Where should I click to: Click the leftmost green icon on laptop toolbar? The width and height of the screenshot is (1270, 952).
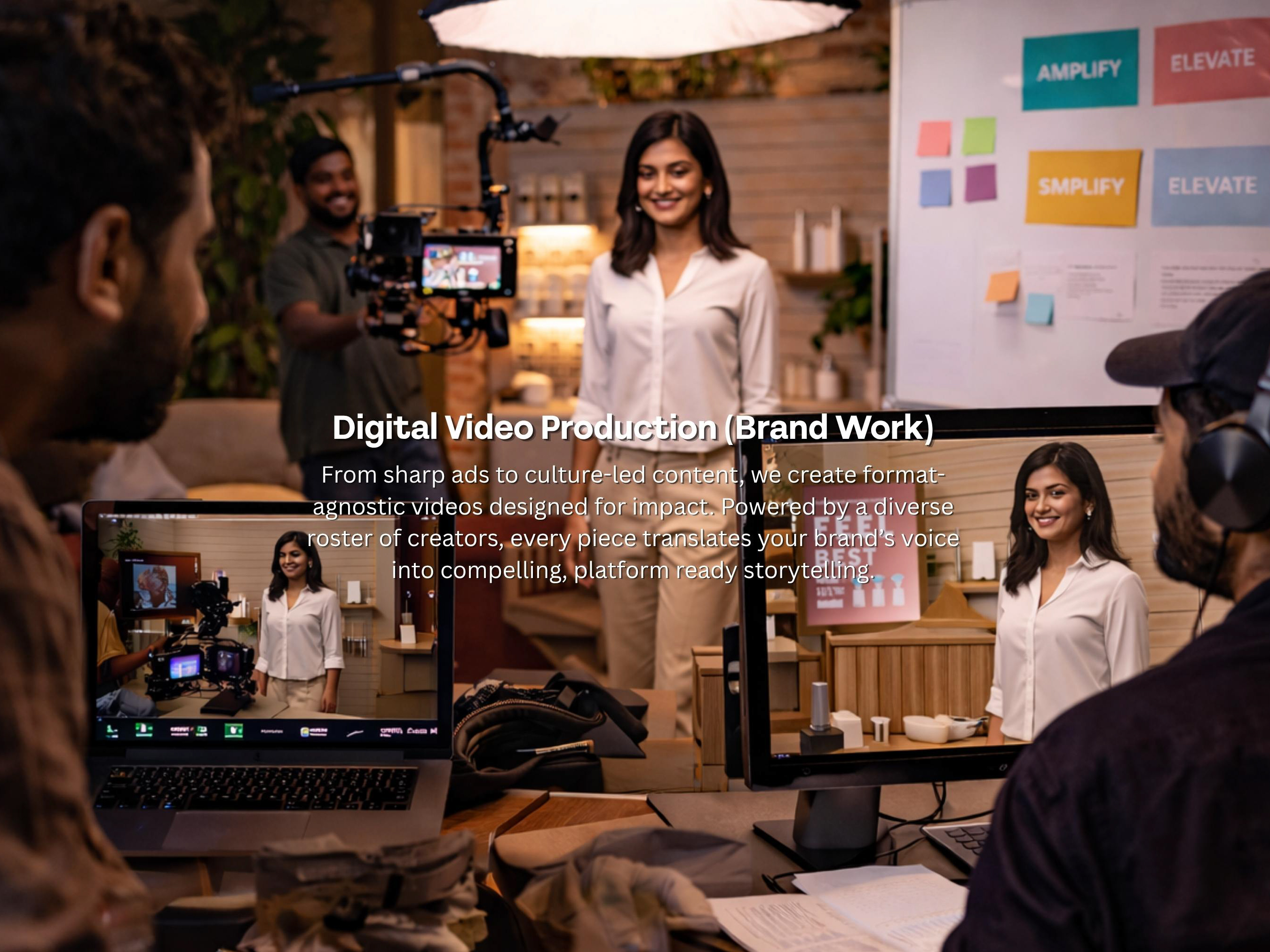[x=112, y=730]
